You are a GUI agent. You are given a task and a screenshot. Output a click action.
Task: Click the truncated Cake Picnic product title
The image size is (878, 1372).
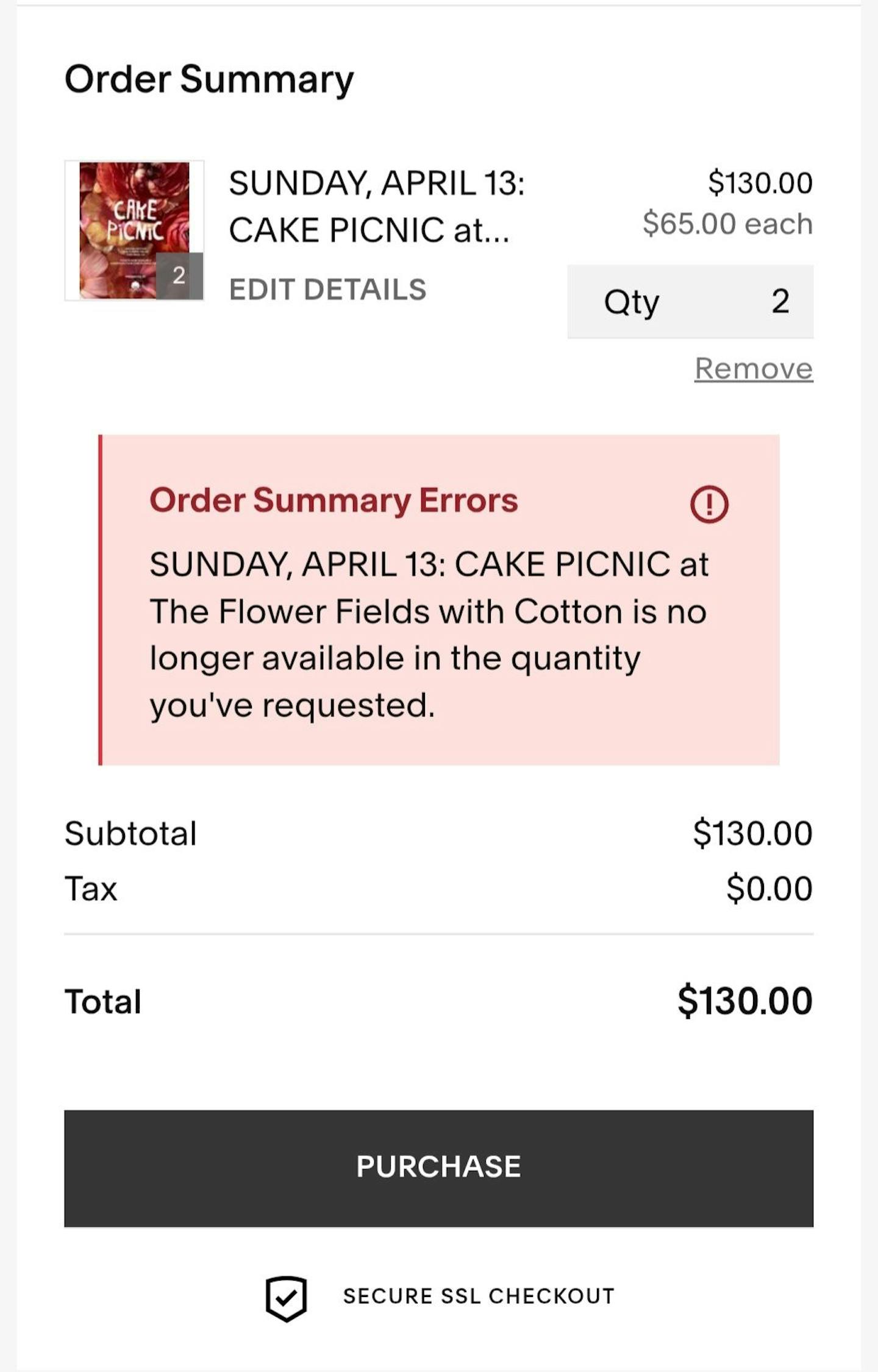point(376,207)
